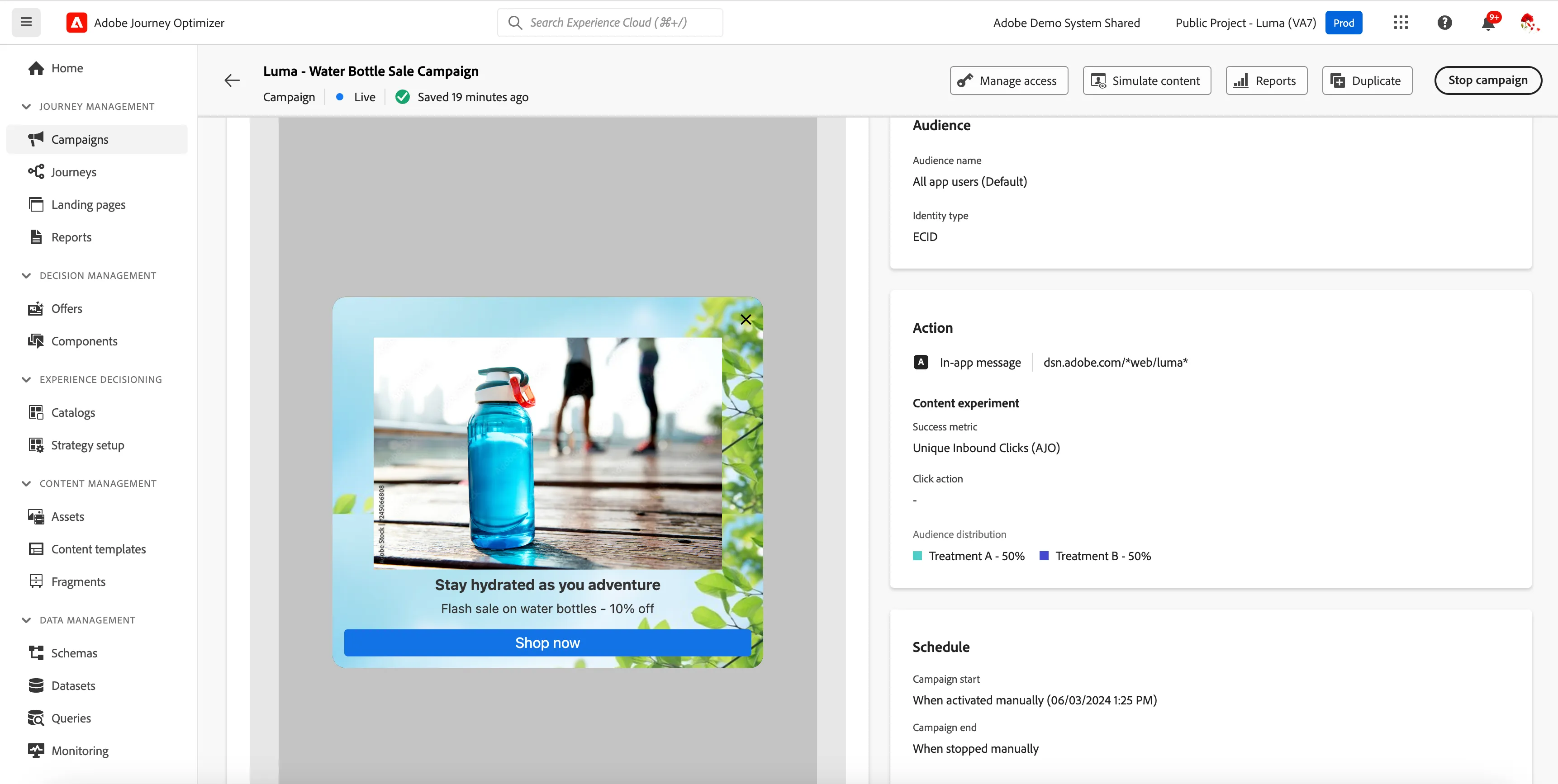
Task: Click the Prod sandbox badge
Action: [1343, 22]
